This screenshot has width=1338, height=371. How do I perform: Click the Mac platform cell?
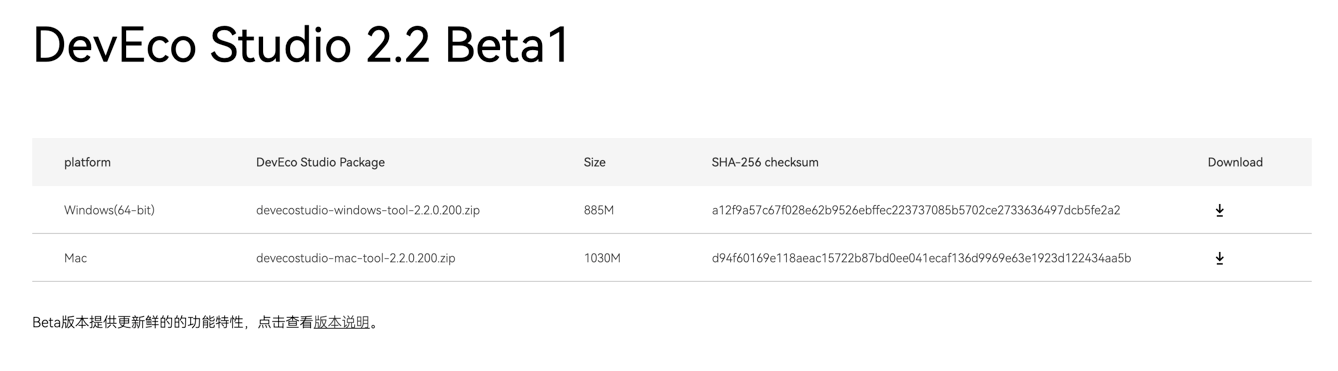pos(76,258)
